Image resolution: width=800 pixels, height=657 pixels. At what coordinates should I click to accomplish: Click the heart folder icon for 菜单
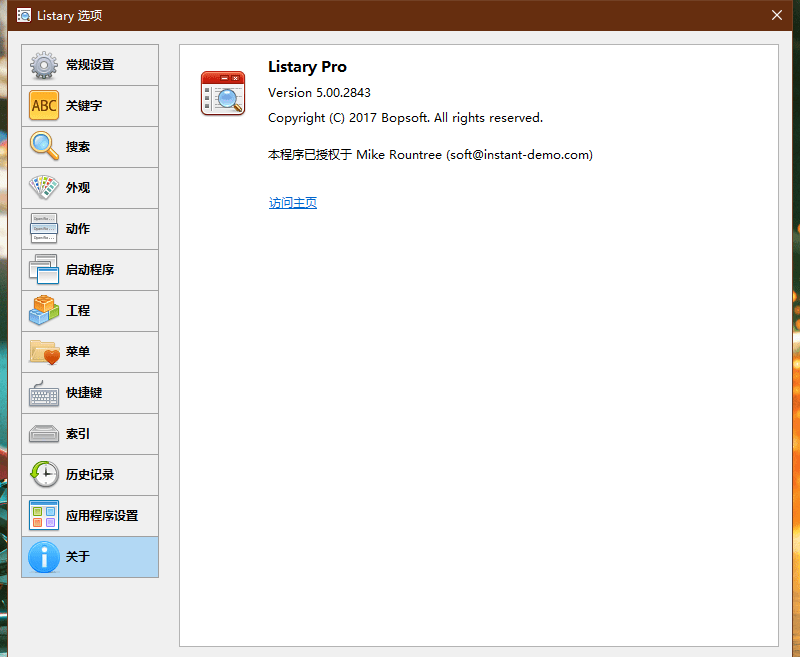44,352
